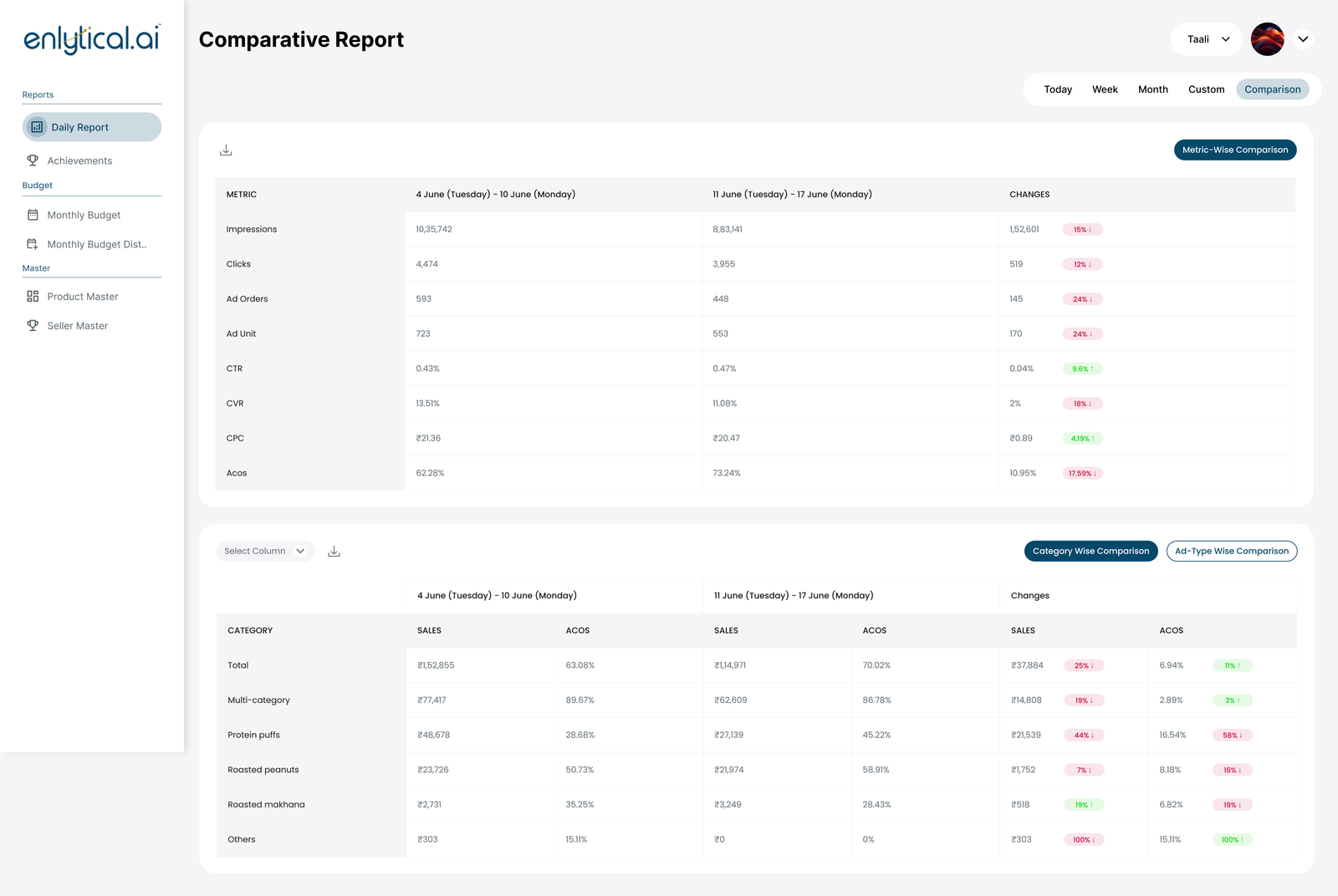Click the Achievements trophy icon
Screen dimensions: 1338x896
(x=33, y=160)
